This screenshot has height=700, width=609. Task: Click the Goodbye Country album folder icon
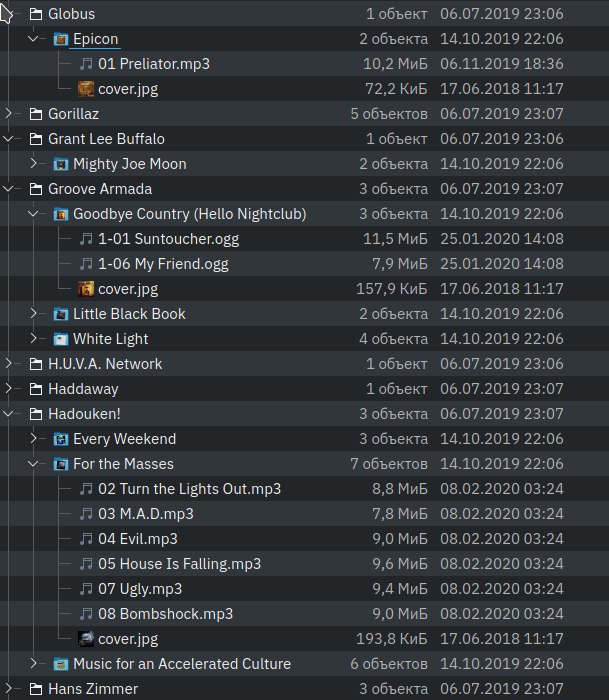(61, 214)
